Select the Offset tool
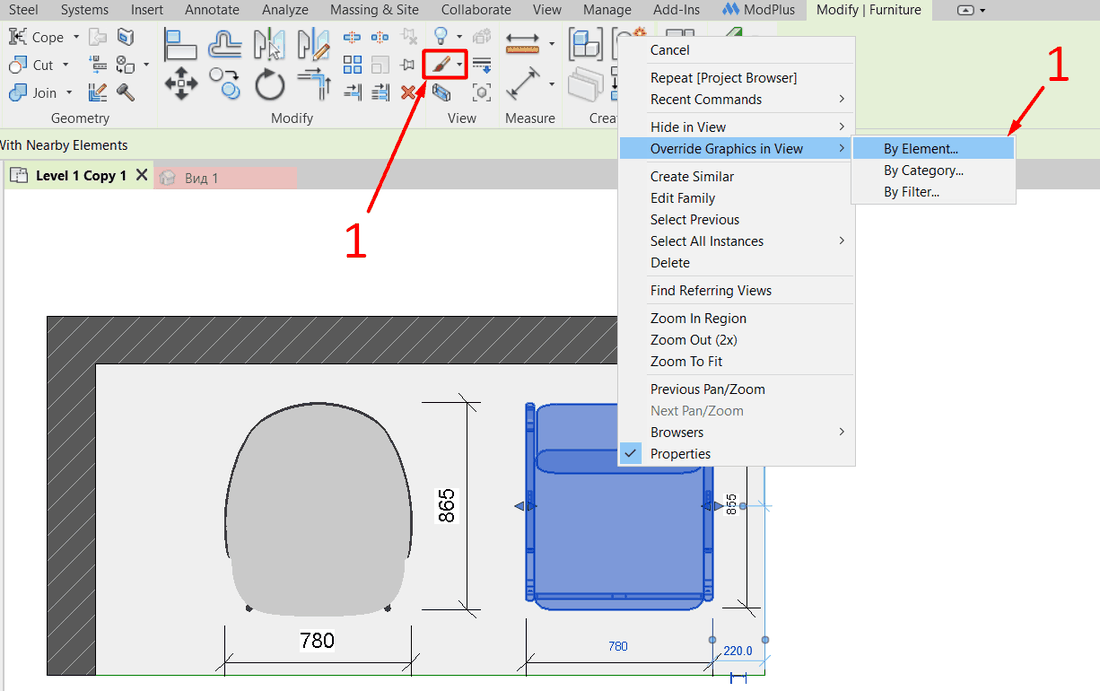The height and width of the screenshot is (691, 1100). click(x=225, y=45)
